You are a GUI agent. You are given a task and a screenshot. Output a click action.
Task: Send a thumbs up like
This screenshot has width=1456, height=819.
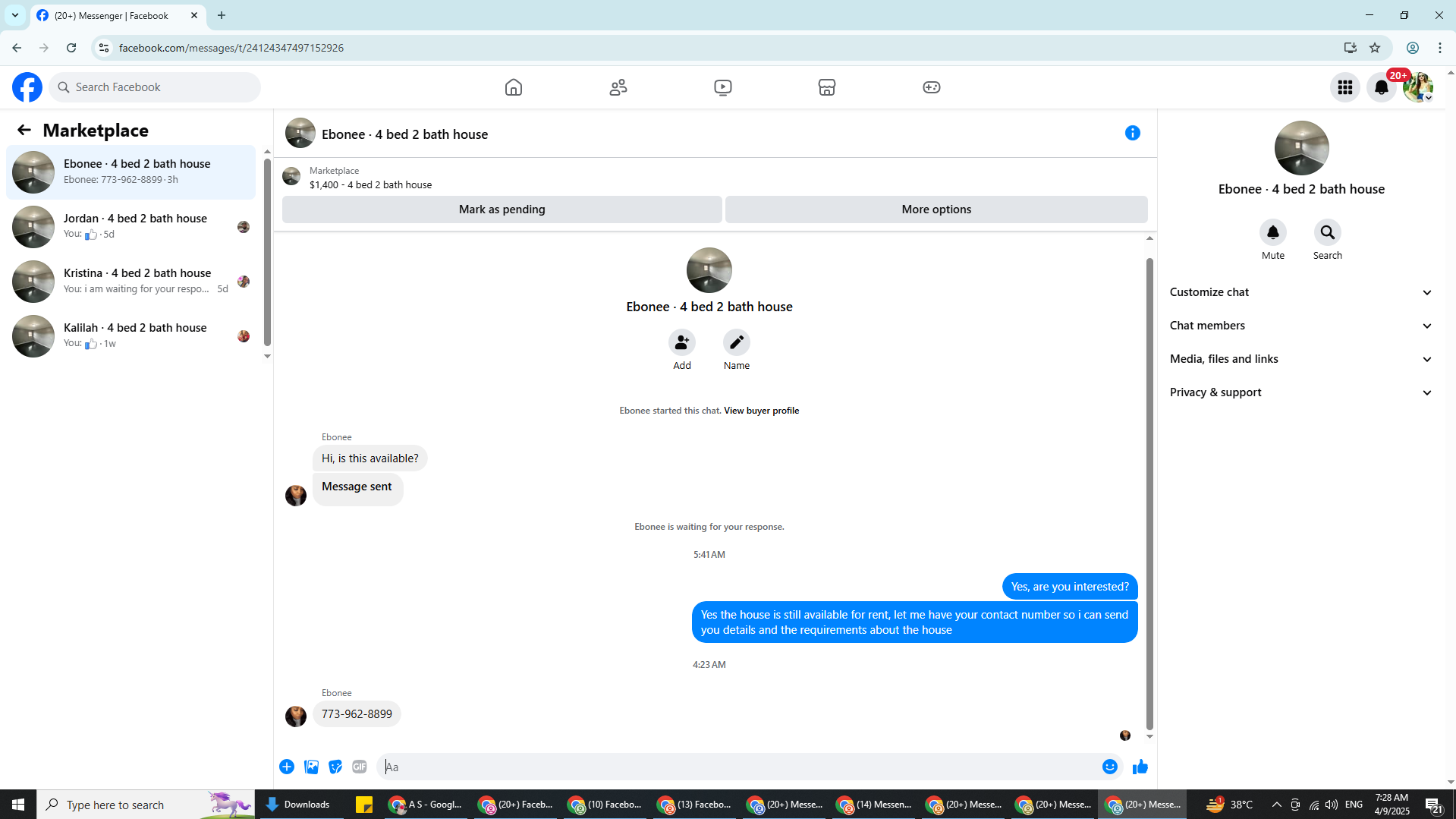coord(1140,767)
